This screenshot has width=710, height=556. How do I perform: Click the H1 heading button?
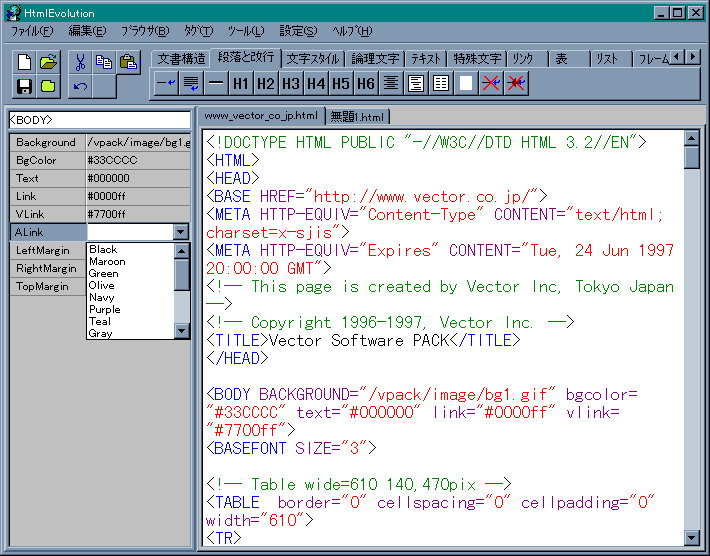point(240,83)
